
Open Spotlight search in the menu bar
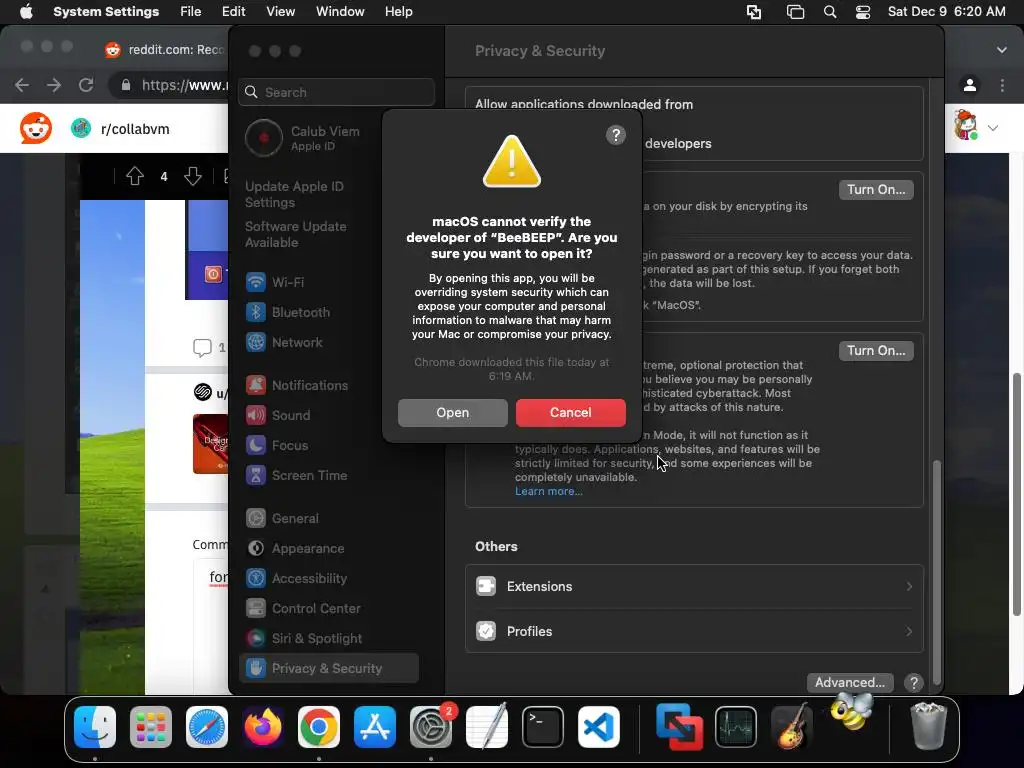point(830,12)
